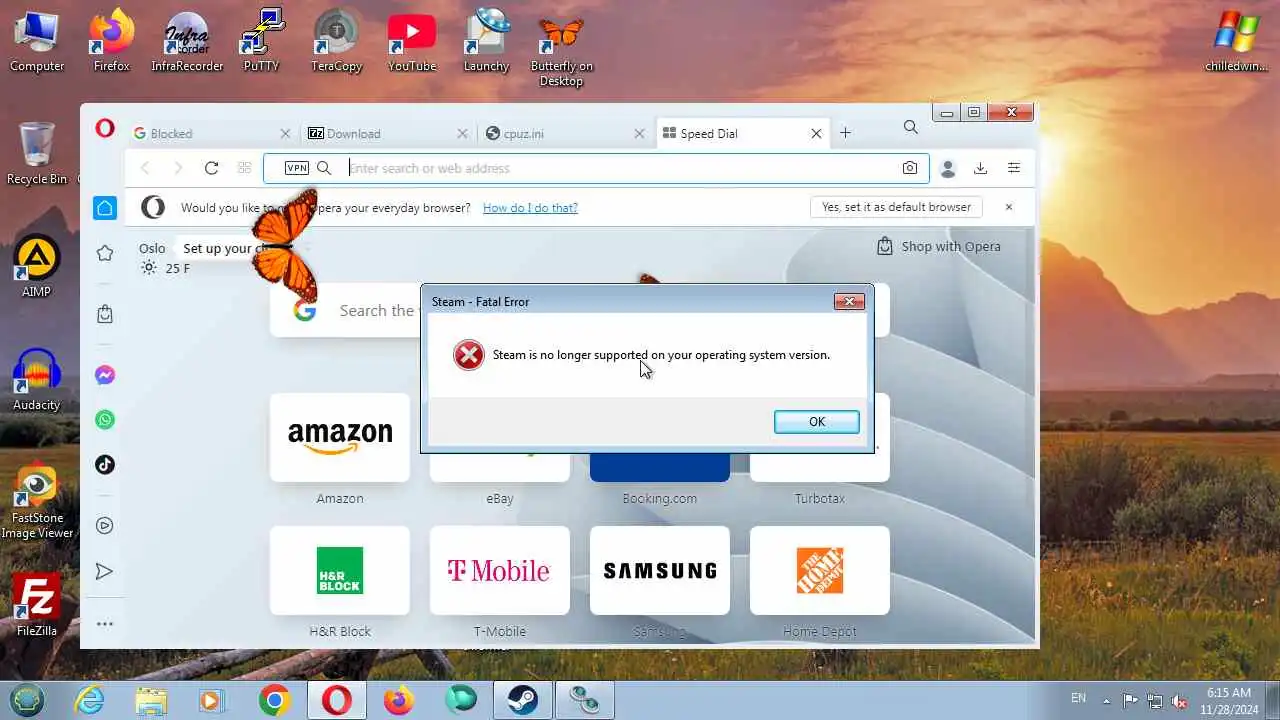
Task: Open the Flow send icon in sidebar
Action: [105, 571]
